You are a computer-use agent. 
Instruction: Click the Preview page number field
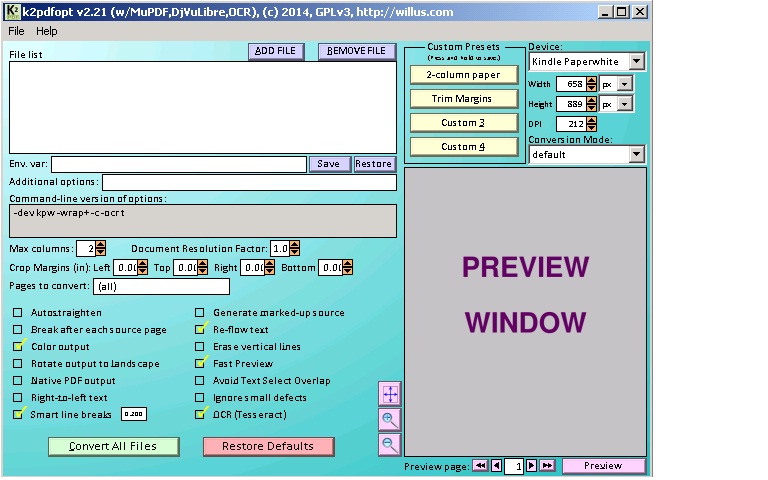click(x=514, y=466)
